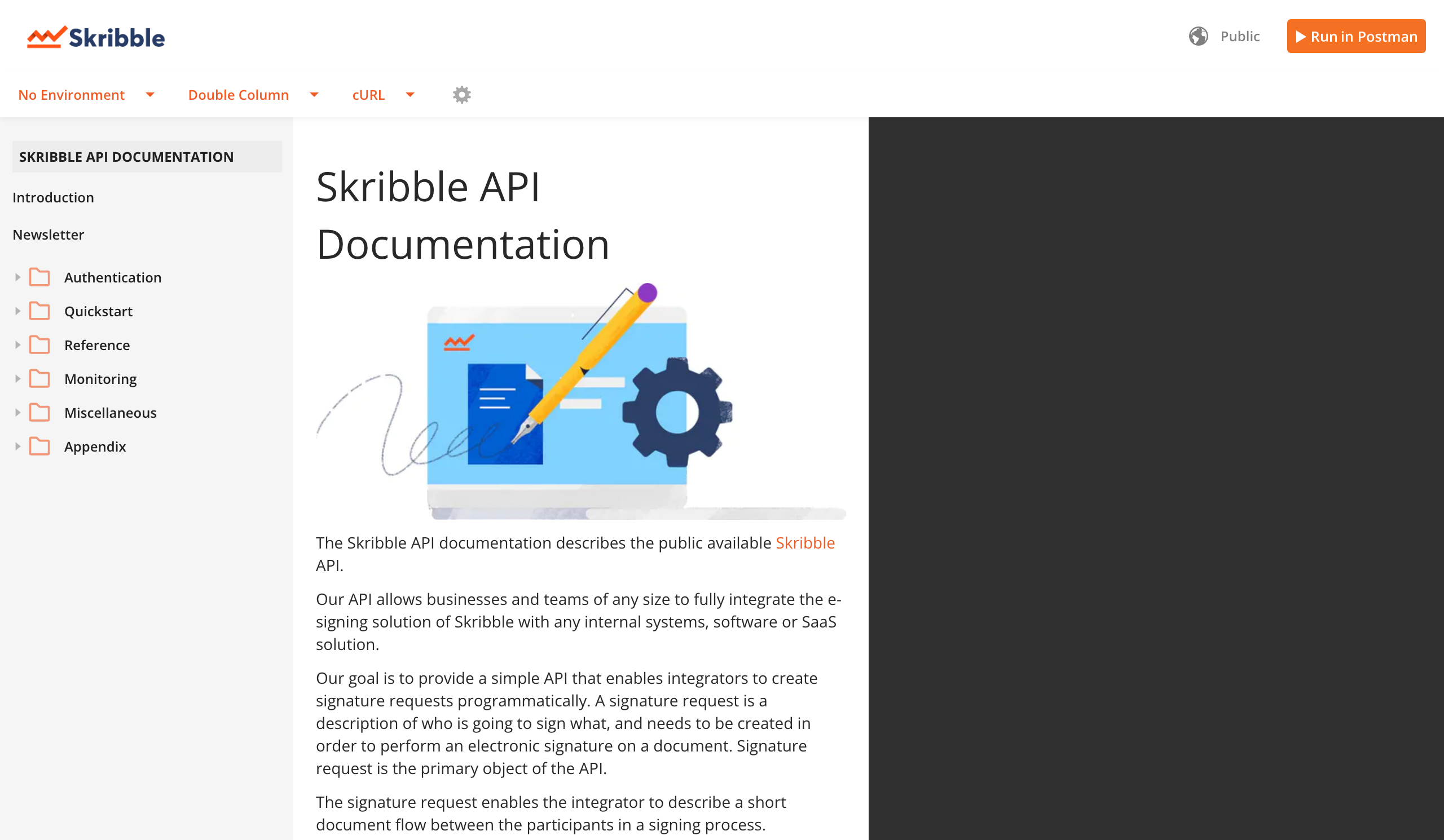
Task: Expand the Miscellaneous folder arrow
Action: (x=17, y=412)
